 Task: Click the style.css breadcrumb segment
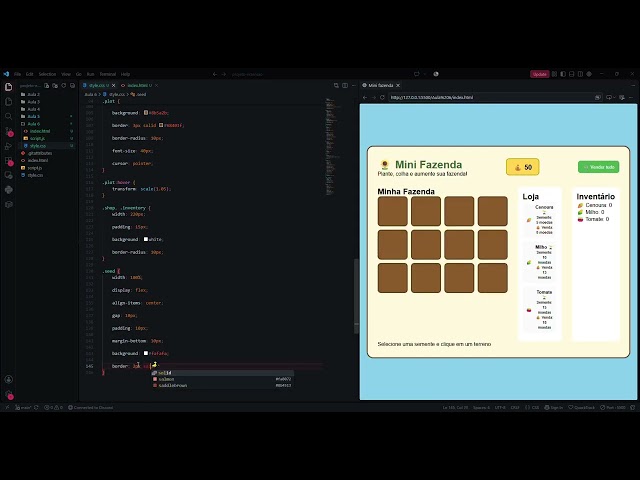(114, 94)
